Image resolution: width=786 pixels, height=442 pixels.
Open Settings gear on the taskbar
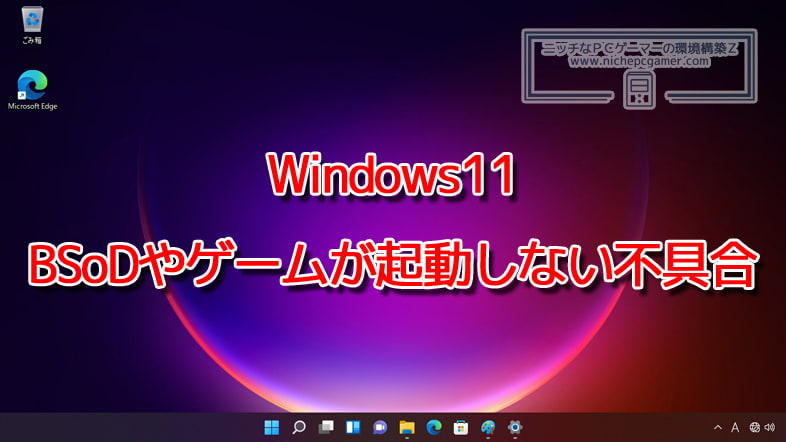pos(515,427)
